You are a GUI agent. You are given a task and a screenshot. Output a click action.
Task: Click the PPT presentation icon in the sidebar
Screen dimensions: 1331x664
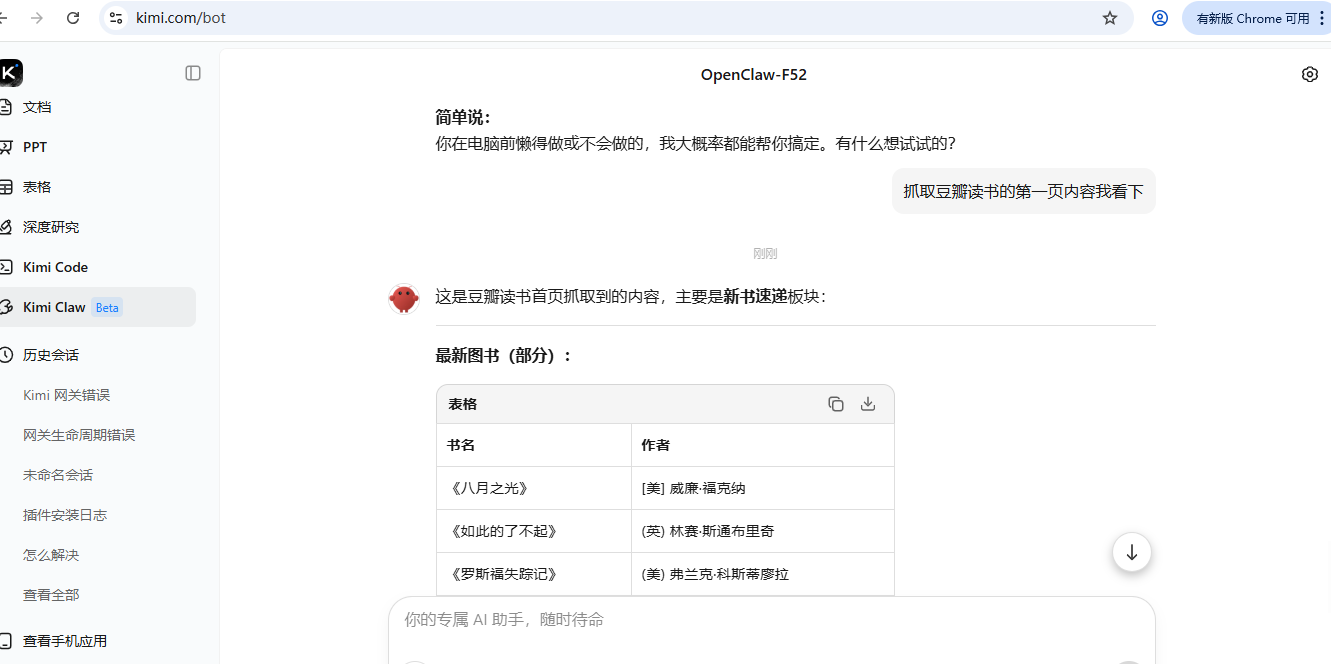(x=6, y=147)
